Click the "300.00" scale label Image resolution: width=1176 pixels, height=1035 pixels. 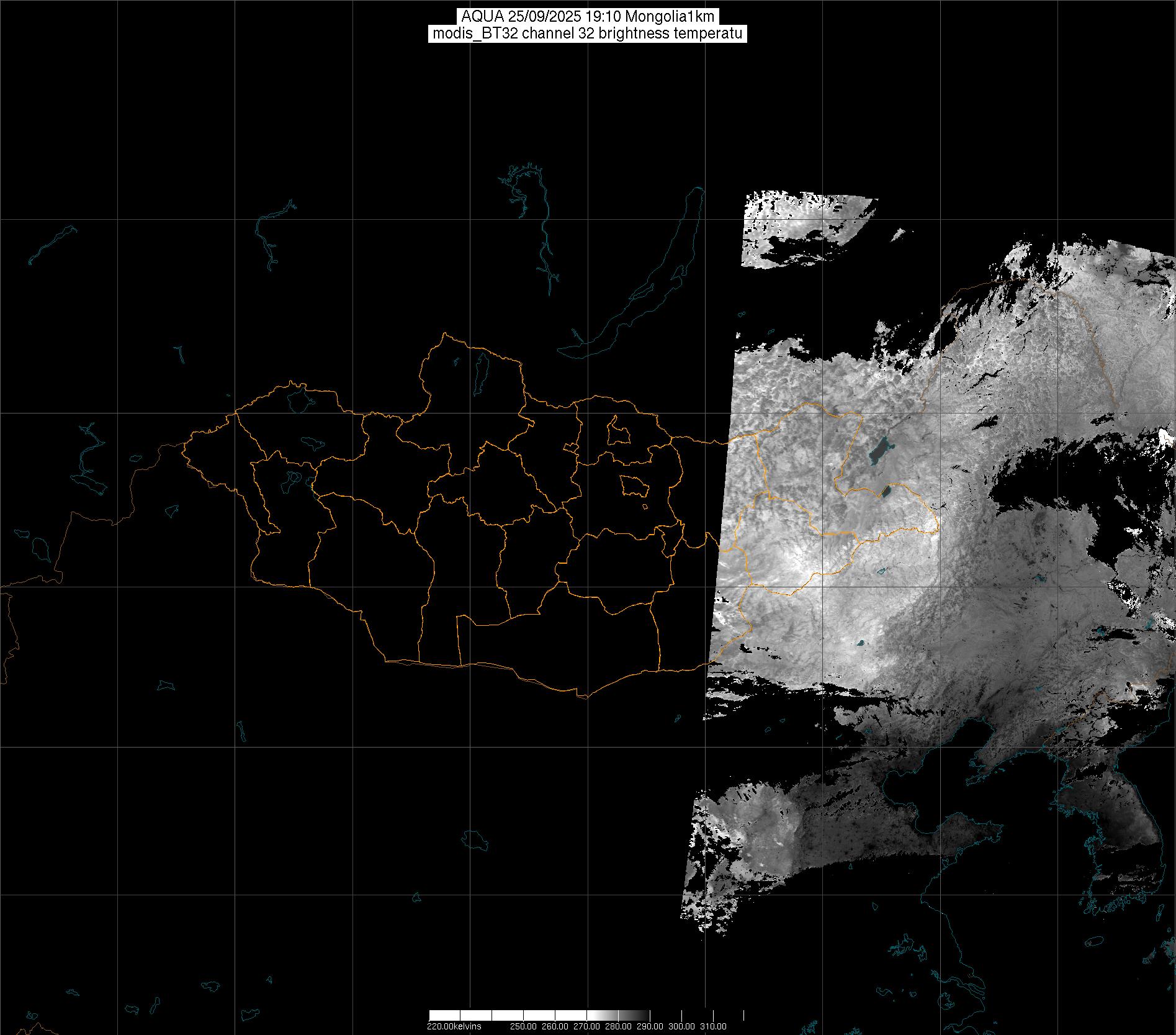coord(681,1026)
